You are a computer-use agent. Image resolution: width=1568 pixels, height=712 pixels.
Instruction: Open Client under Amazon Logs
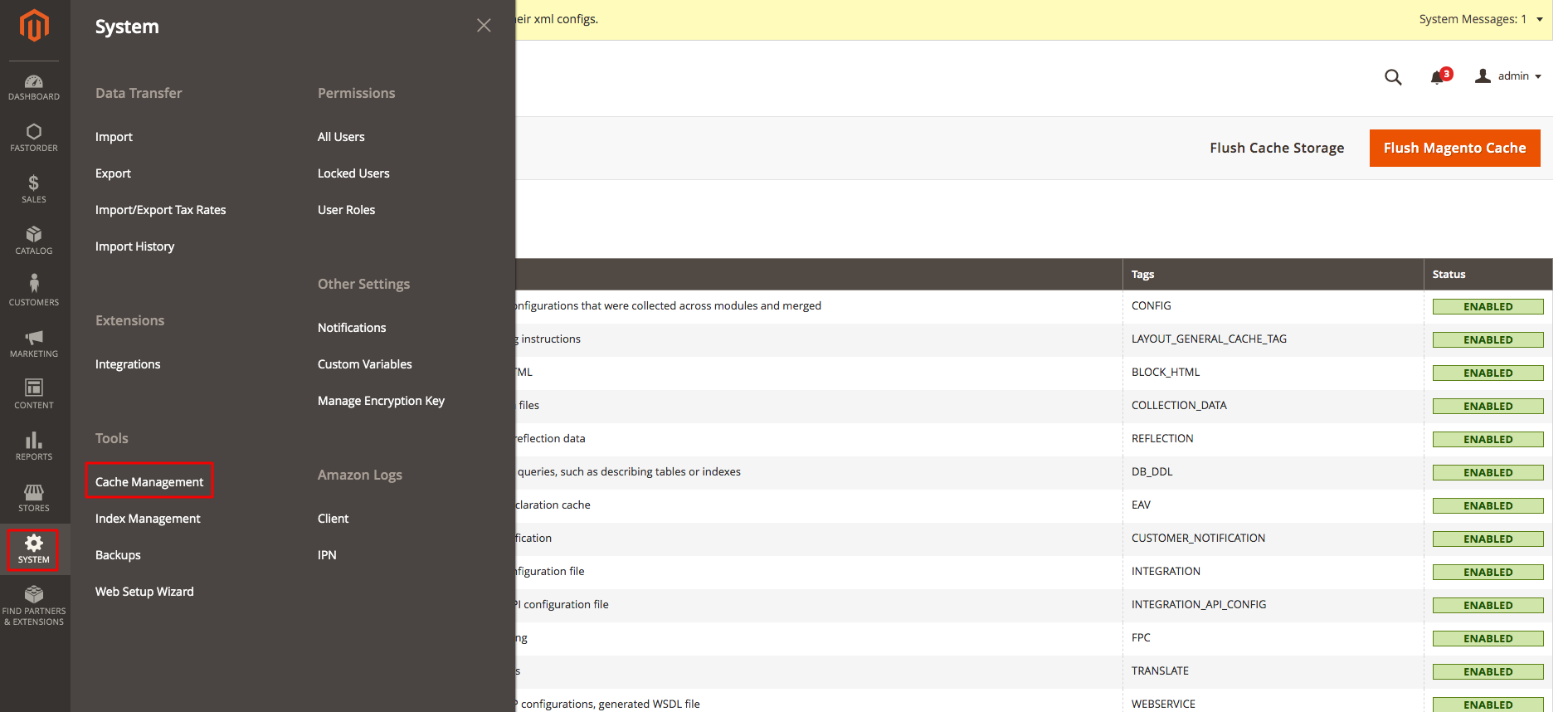pyautogui.click(x=333, y=519)
